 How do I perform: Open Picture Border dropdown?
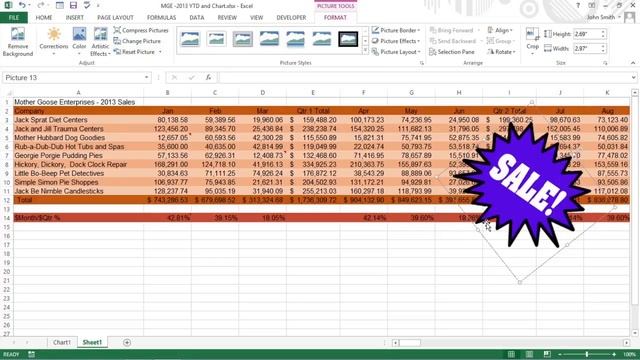(x=396, y=30)
